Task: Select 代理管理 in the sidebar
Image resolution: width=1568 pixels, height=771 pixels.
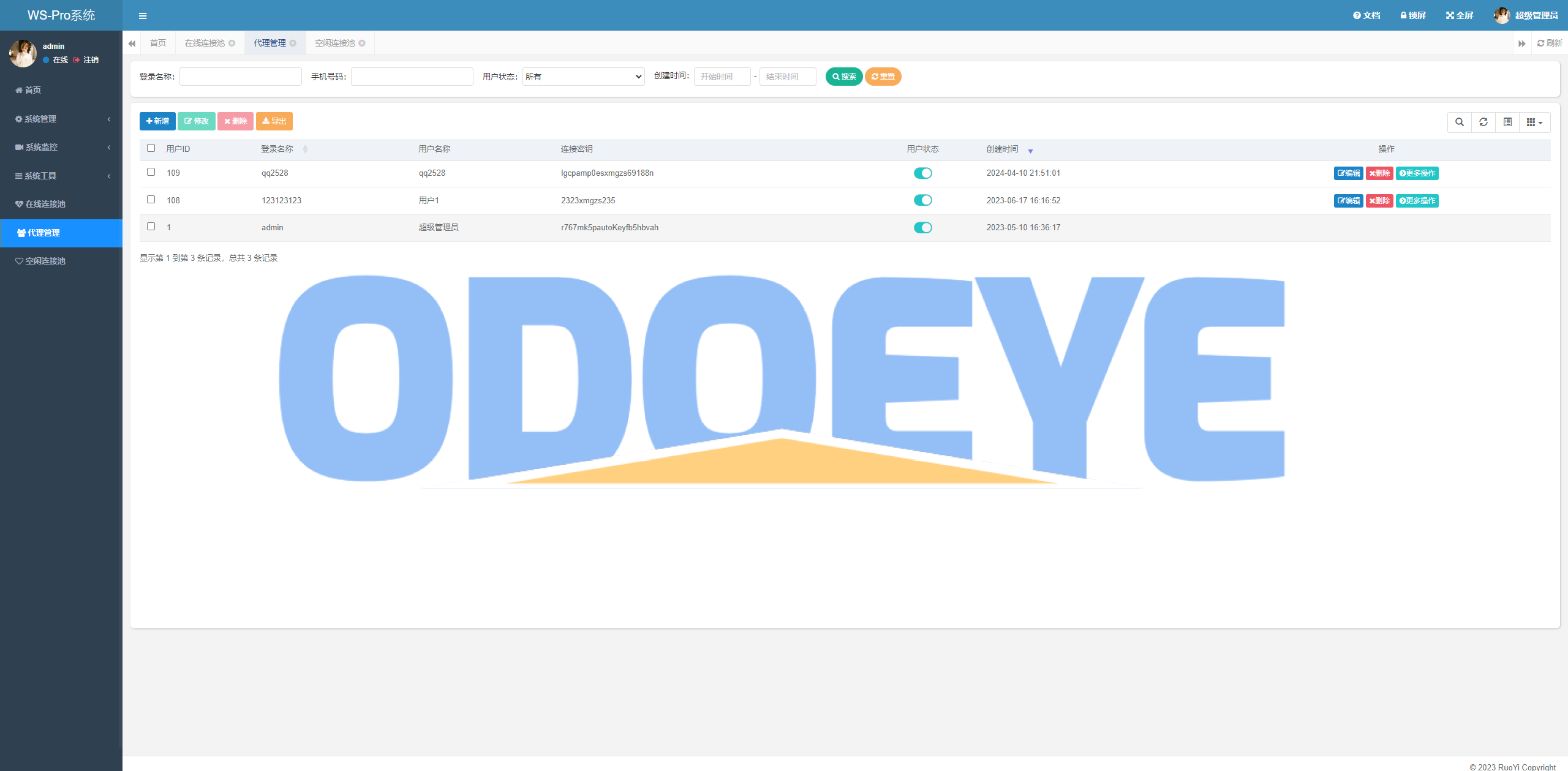Action: [x=61, y=233]
